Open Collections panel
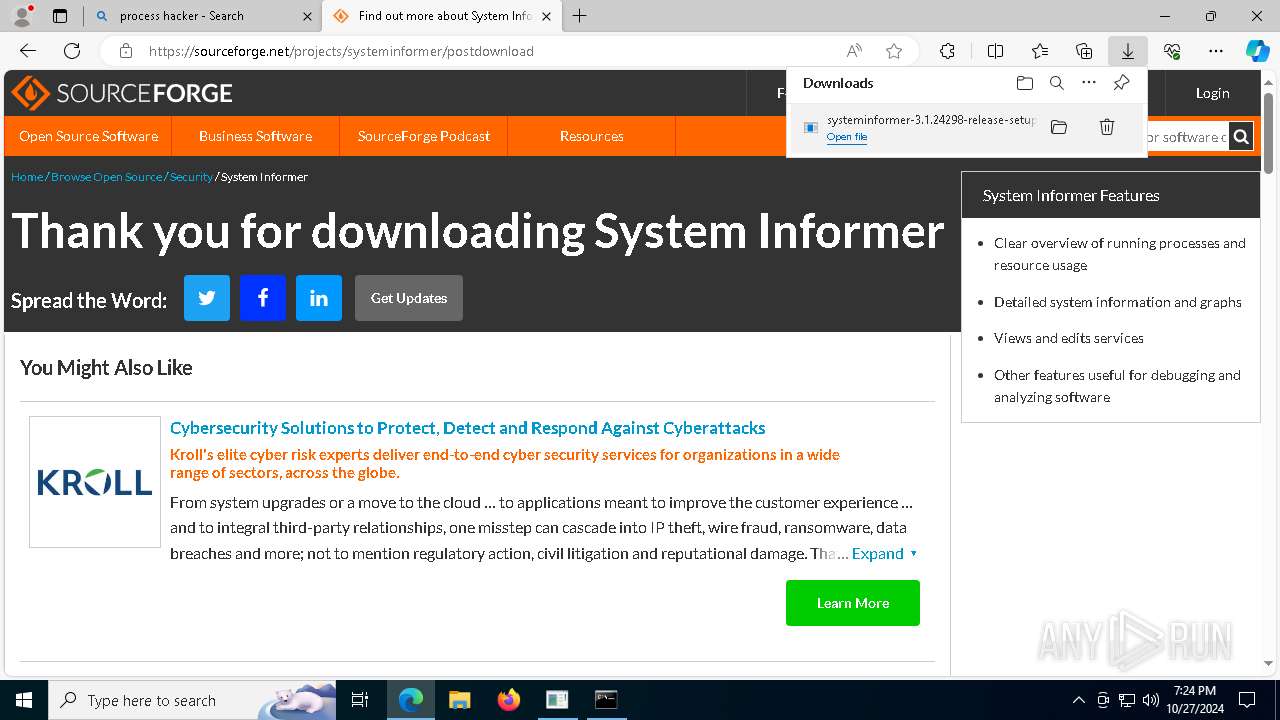 click(1084, 51)
